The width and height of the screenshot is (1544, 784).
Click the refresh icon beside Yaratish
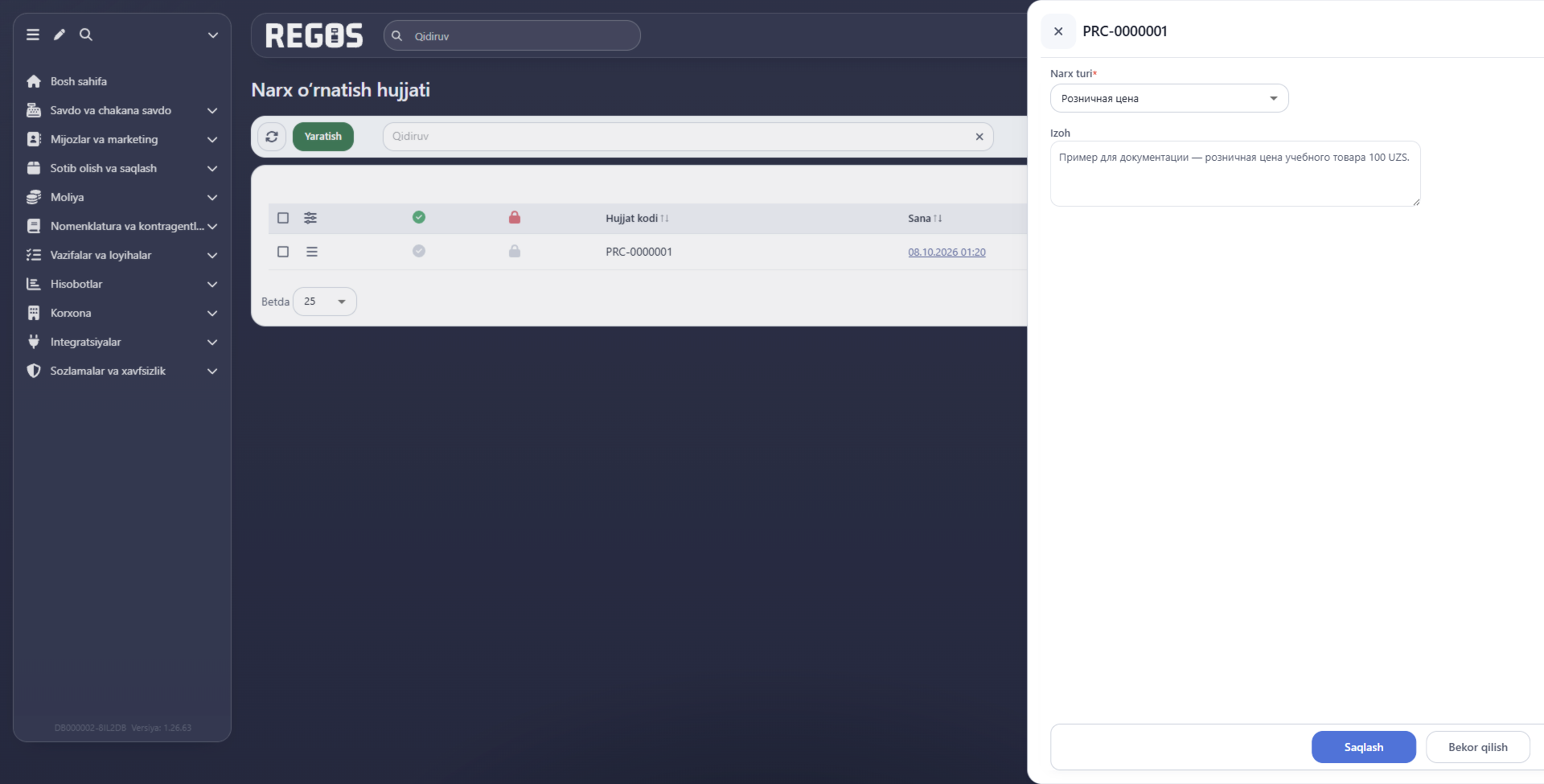click(x=272, y=137)
